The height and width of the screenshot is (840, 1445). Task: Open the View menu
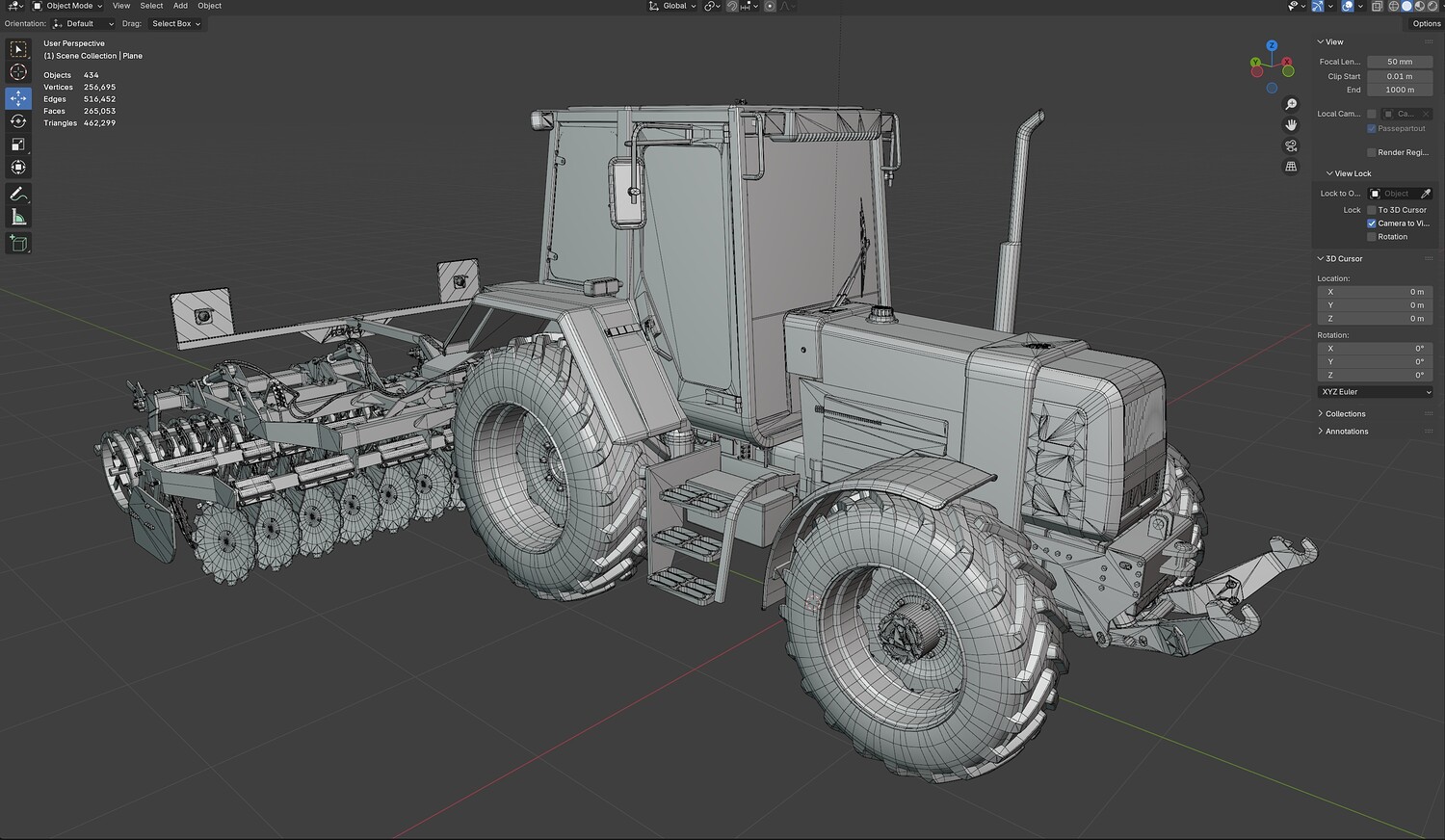tap(121, 6)
